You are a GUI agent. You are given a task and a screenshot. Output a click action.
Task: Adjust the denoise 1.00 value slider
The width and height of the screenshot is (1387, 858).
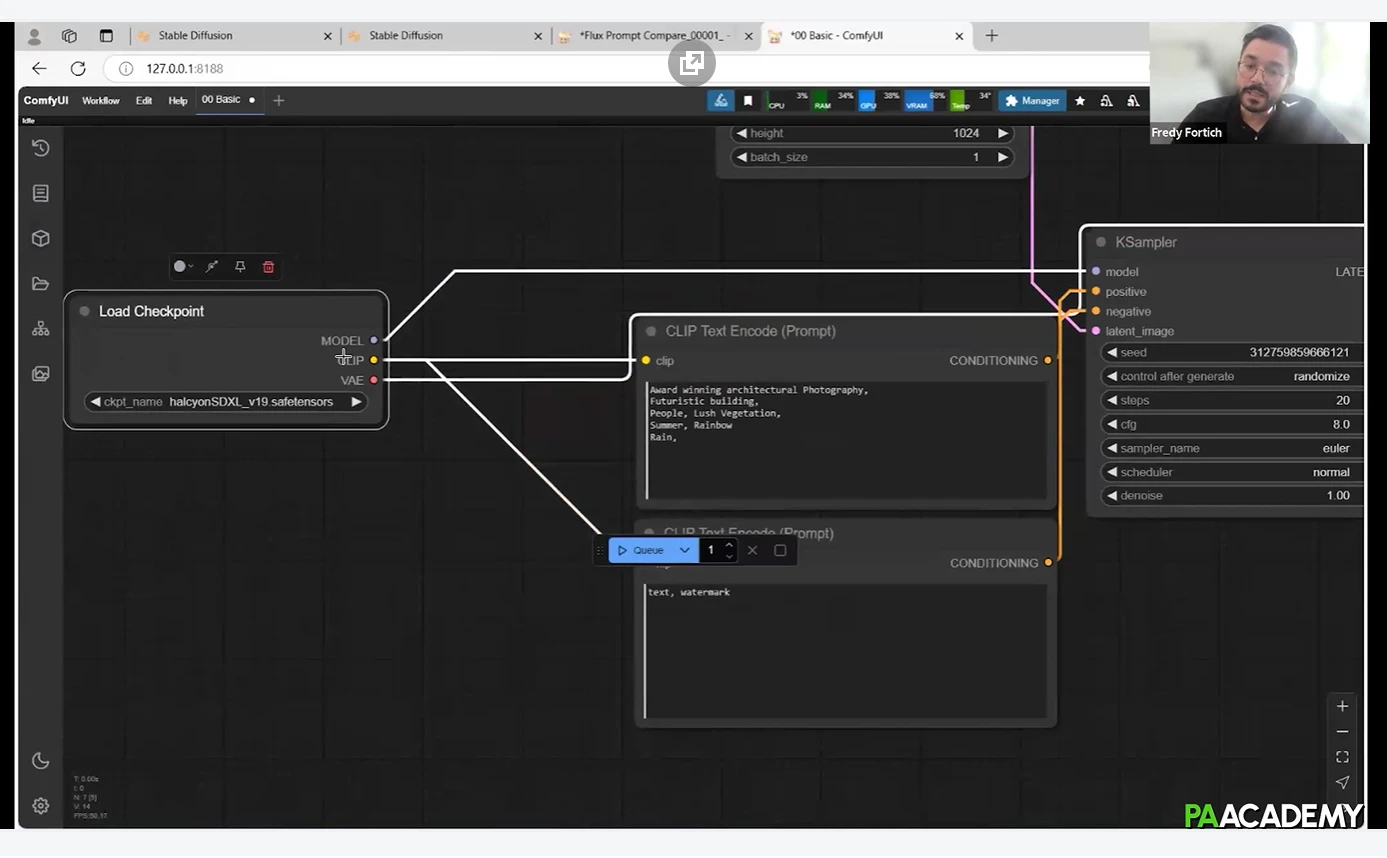[x=1232, y=496]
